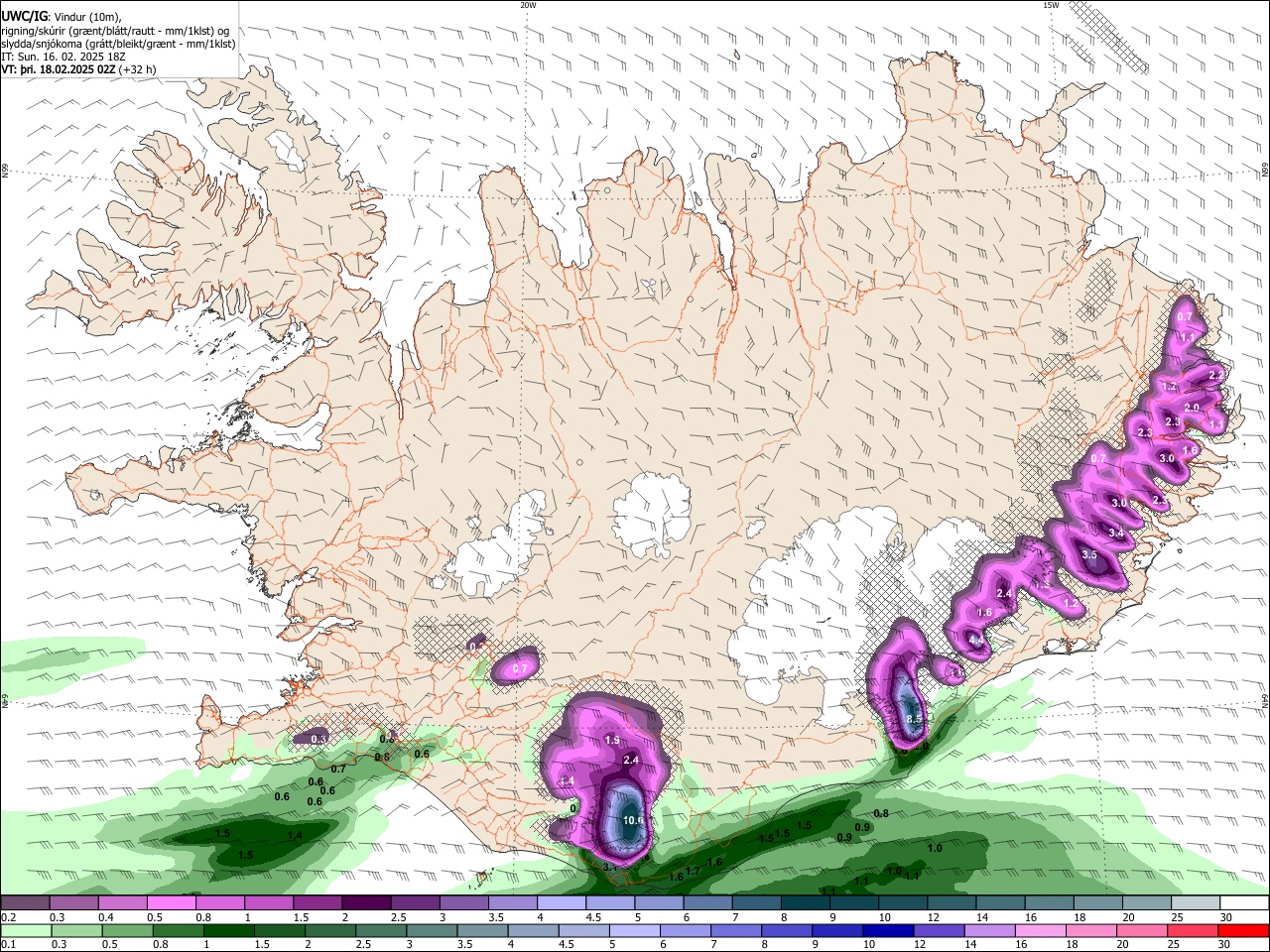Select top-row snow swatch starting at 2
Viewport: 1270px width, 952px height.
(x=365, y=902)
